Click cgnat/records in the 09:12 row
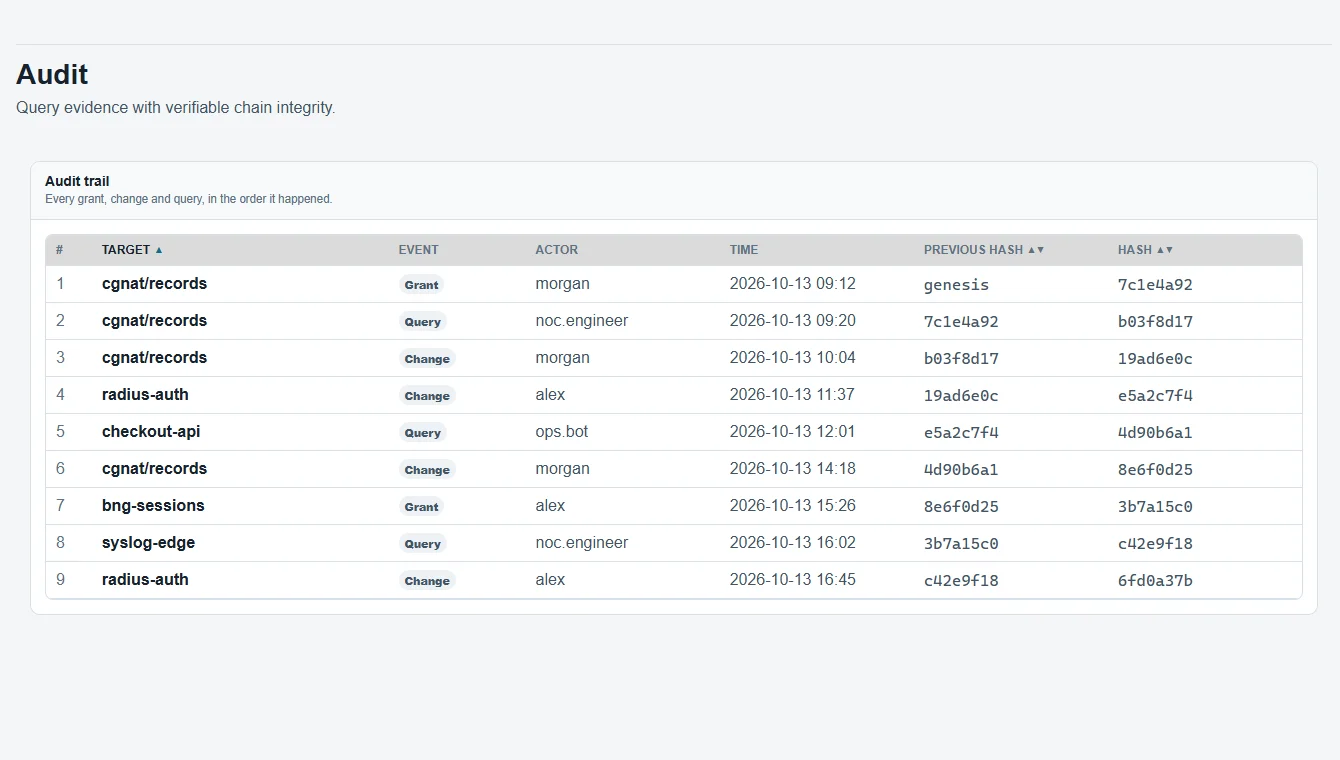 click(x=154, y=284)
